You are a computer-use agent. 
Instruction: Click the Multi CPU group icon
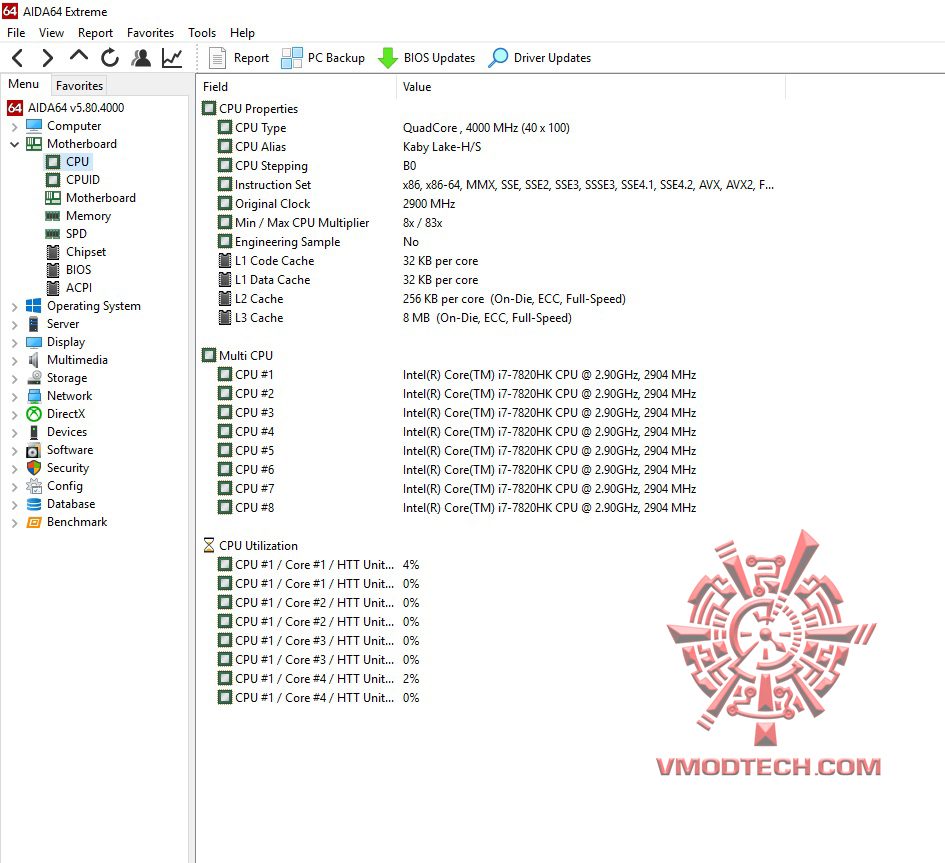click(x=209, y=356)
